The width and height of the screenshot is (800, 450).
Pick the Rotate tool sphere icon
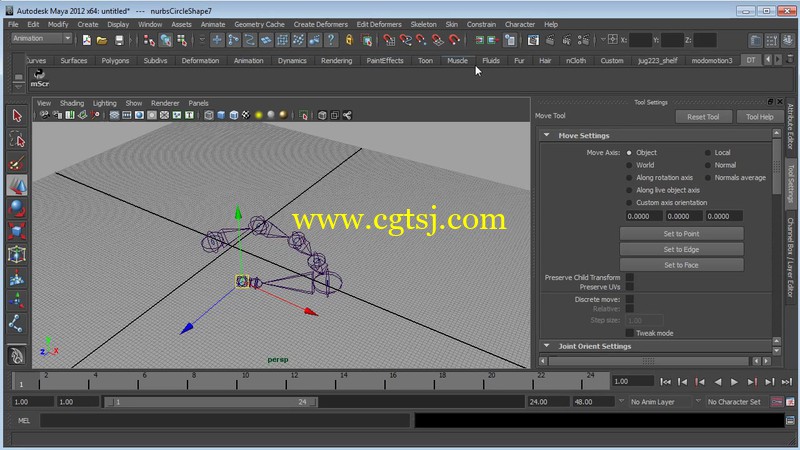click(x=17, y=209)
